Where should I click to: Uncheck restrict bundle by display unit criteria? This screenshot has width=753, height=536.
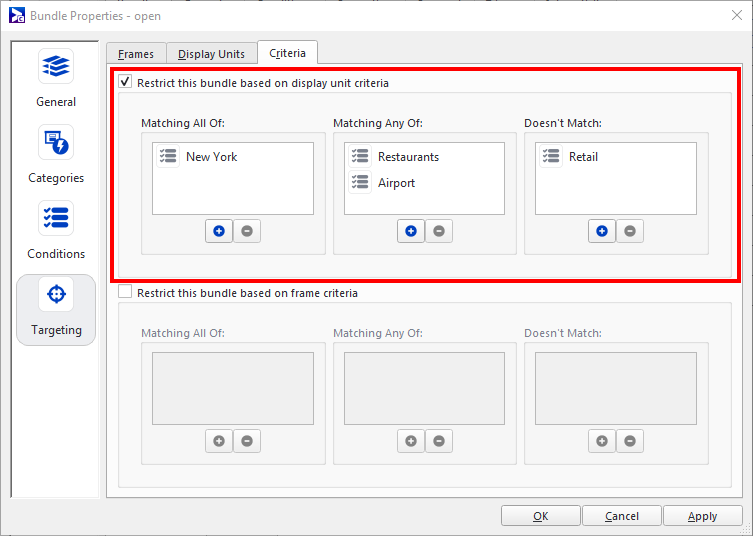click(125, 83)
